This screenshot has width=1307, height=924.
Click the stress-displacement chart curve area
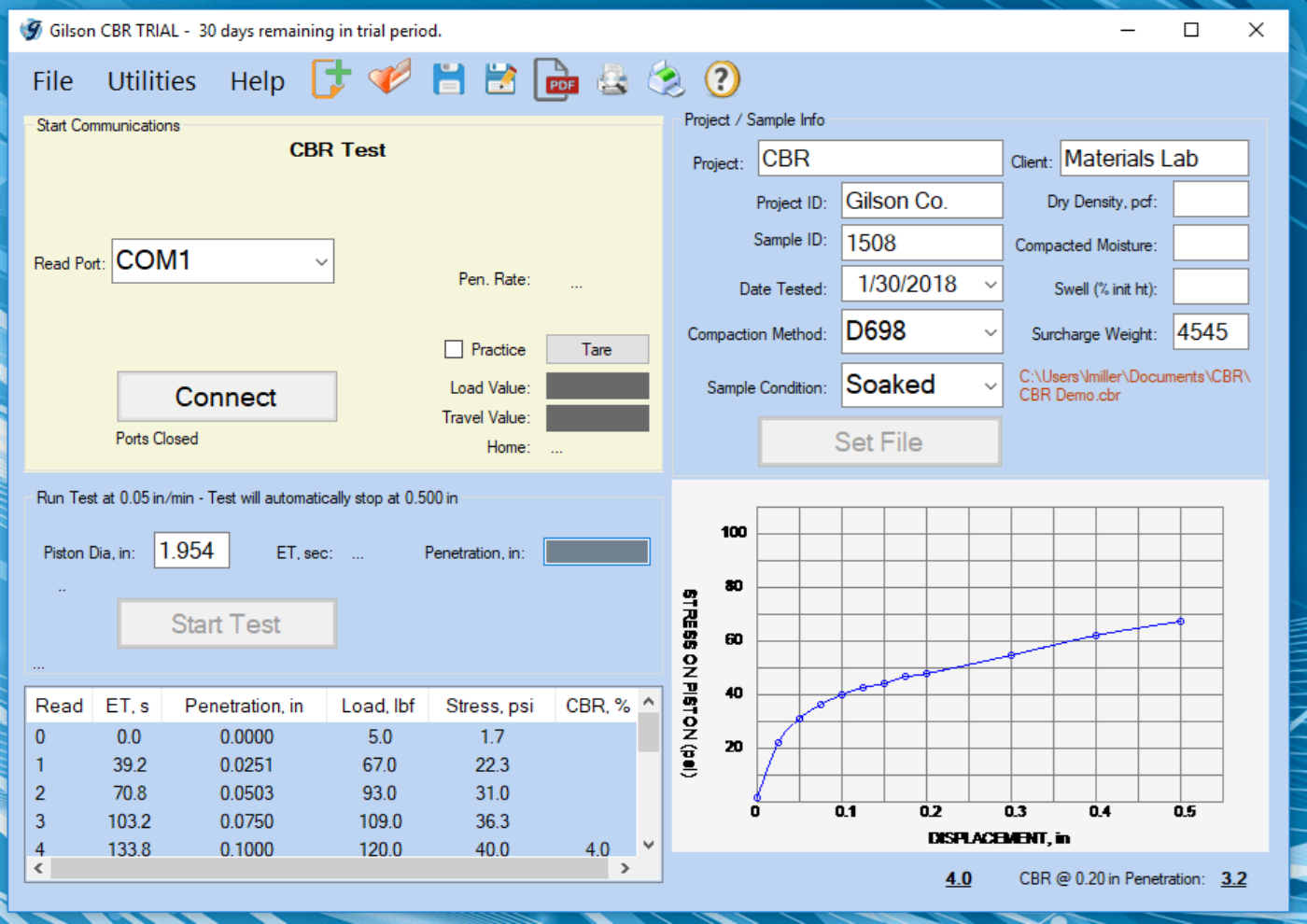[990, 654]
